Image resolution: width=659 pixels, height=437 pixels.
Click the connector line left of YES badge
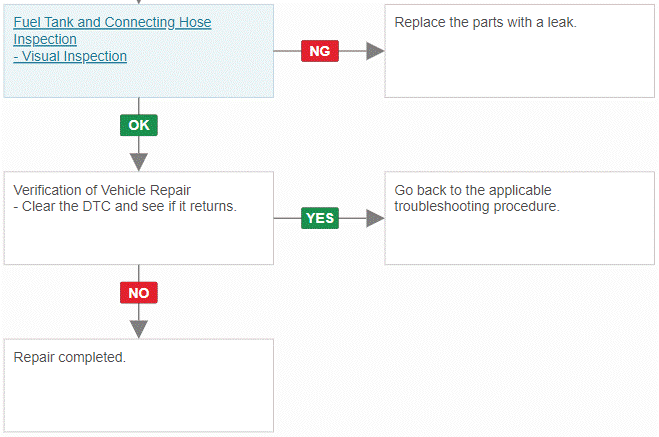(287, 218)
